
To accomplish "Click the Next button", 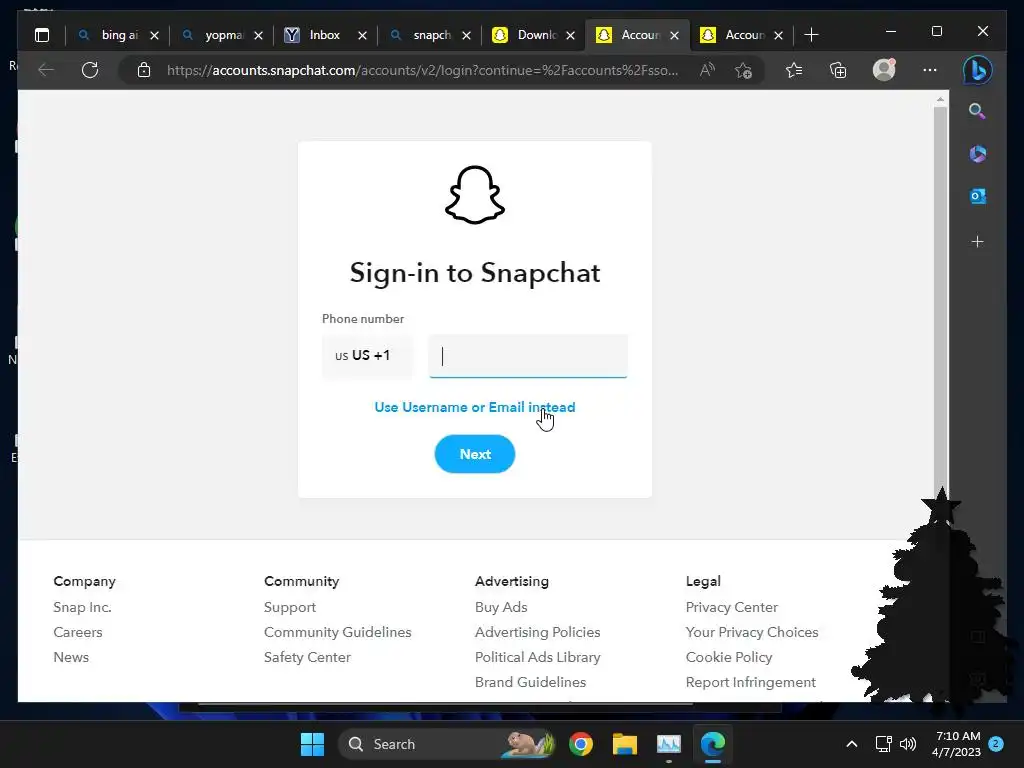I will (x=475, y=454).
